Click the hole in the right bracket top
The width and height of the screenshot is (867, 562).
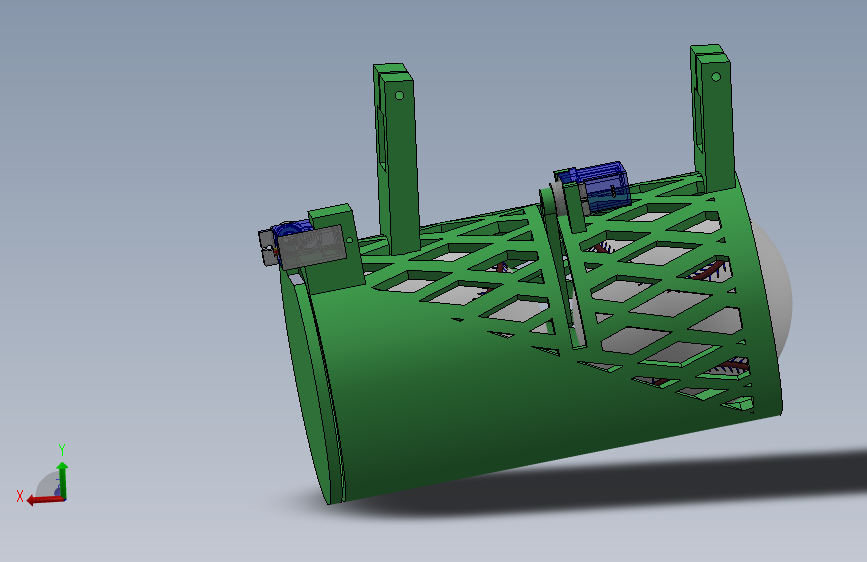point(716,77)
